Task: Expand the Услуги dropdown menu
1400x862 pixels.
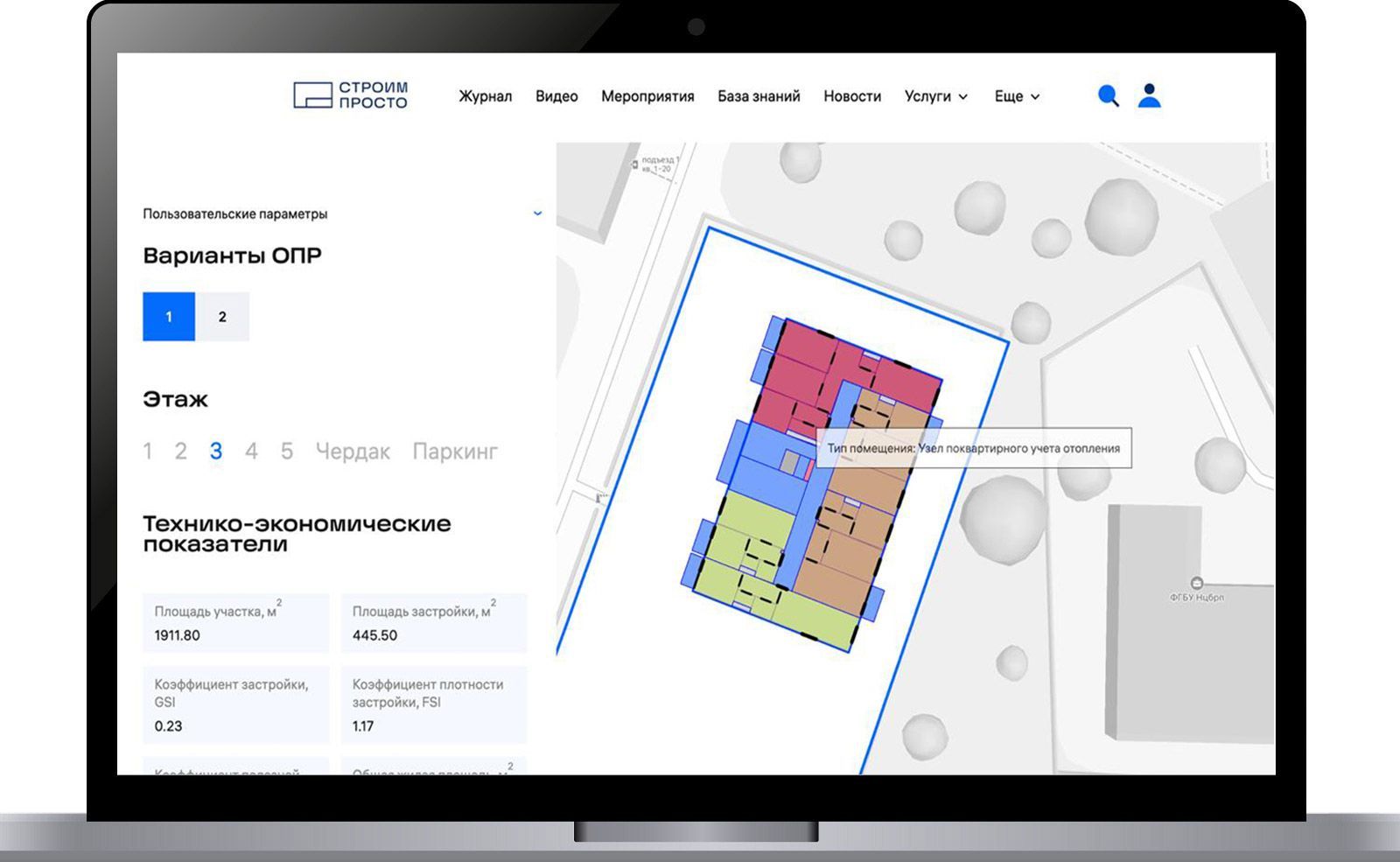Action: pos(935,96)
